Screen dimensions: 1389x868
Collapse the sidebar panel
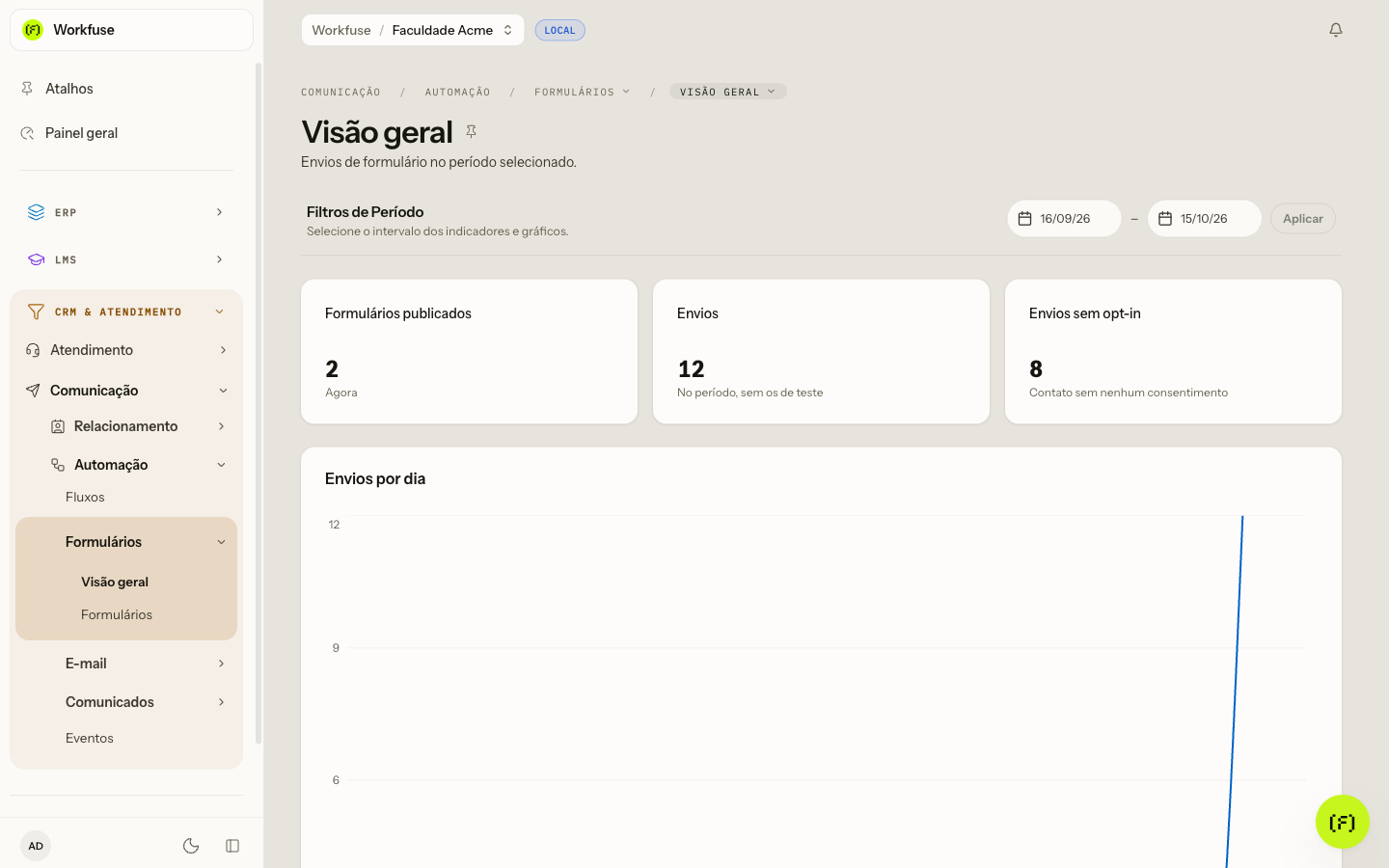[x=232, y=846]
